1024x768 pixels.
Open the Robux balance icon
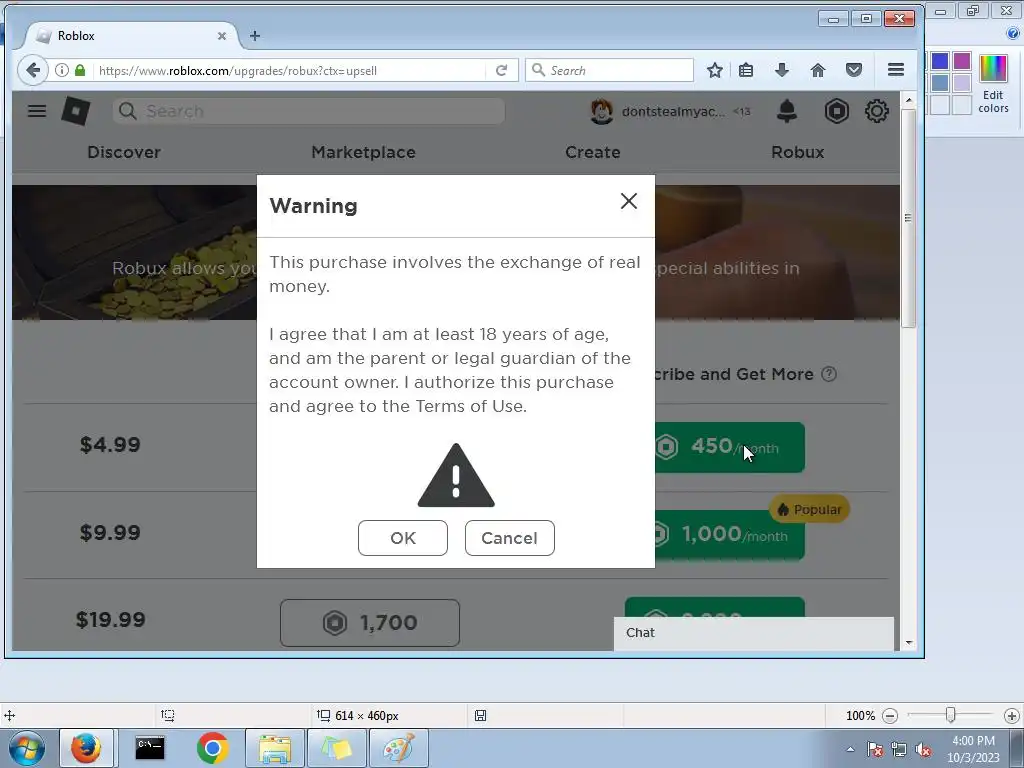[x=837, y=111]
